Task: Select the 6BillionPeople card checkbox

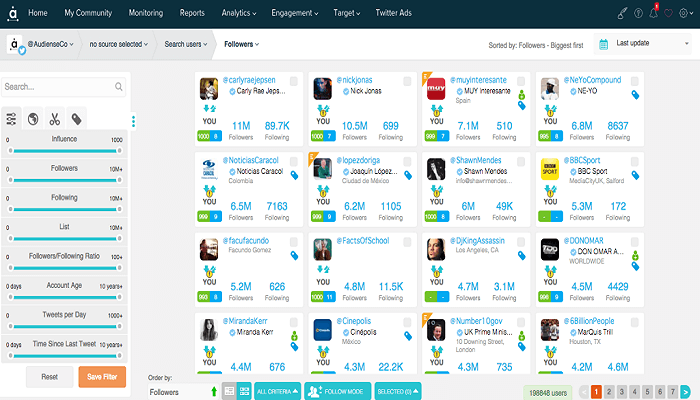Action: [x=634, y=322]
